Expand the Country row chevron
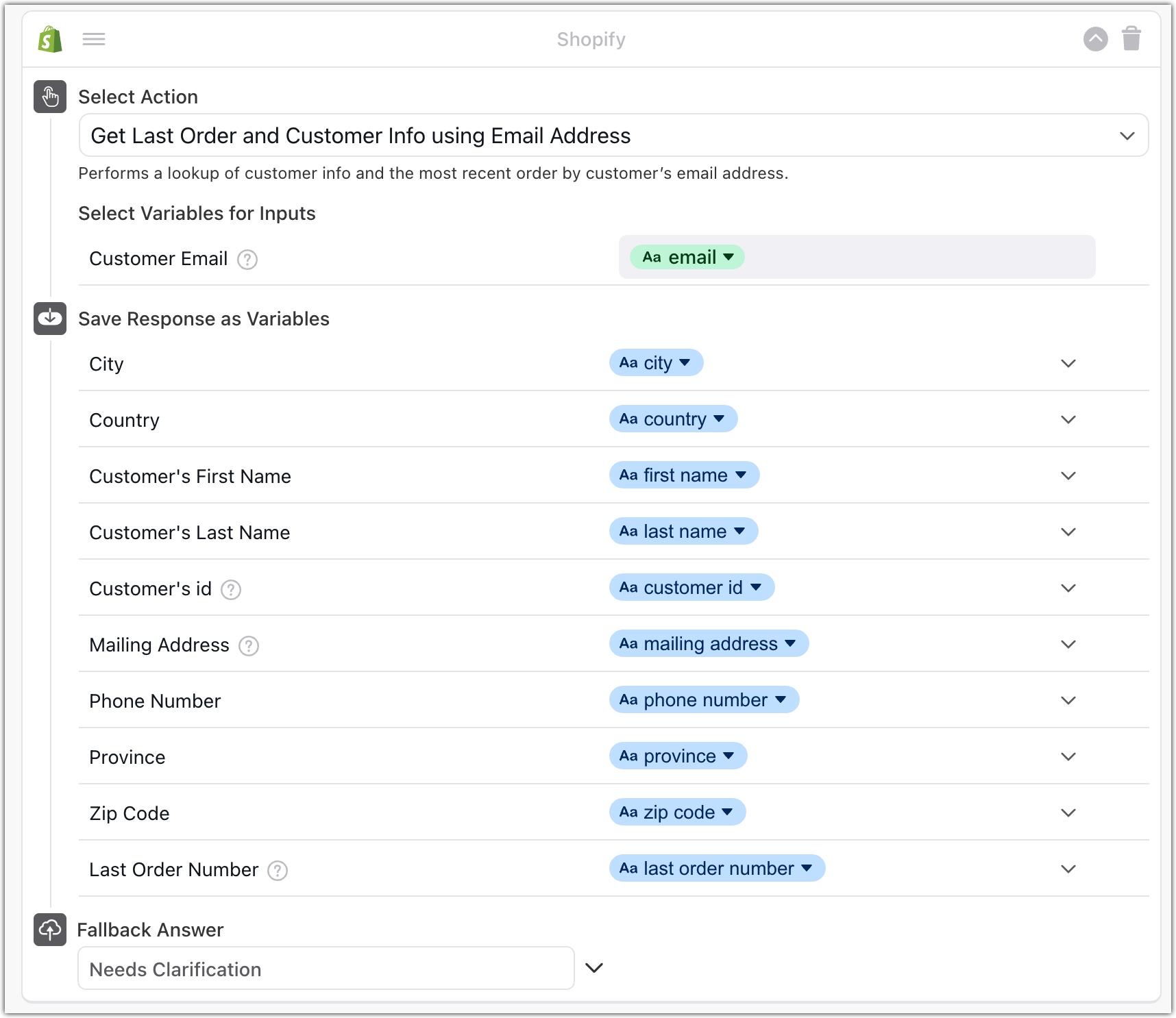1176x1018 pixels. point(1068,420)
